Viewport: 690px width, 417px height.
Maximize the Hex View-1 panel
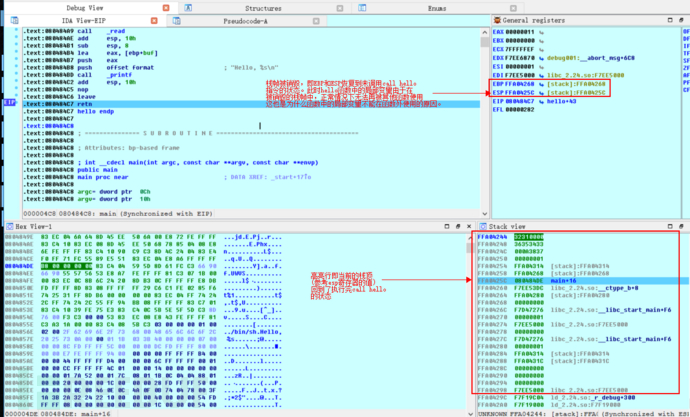(447, 226)
